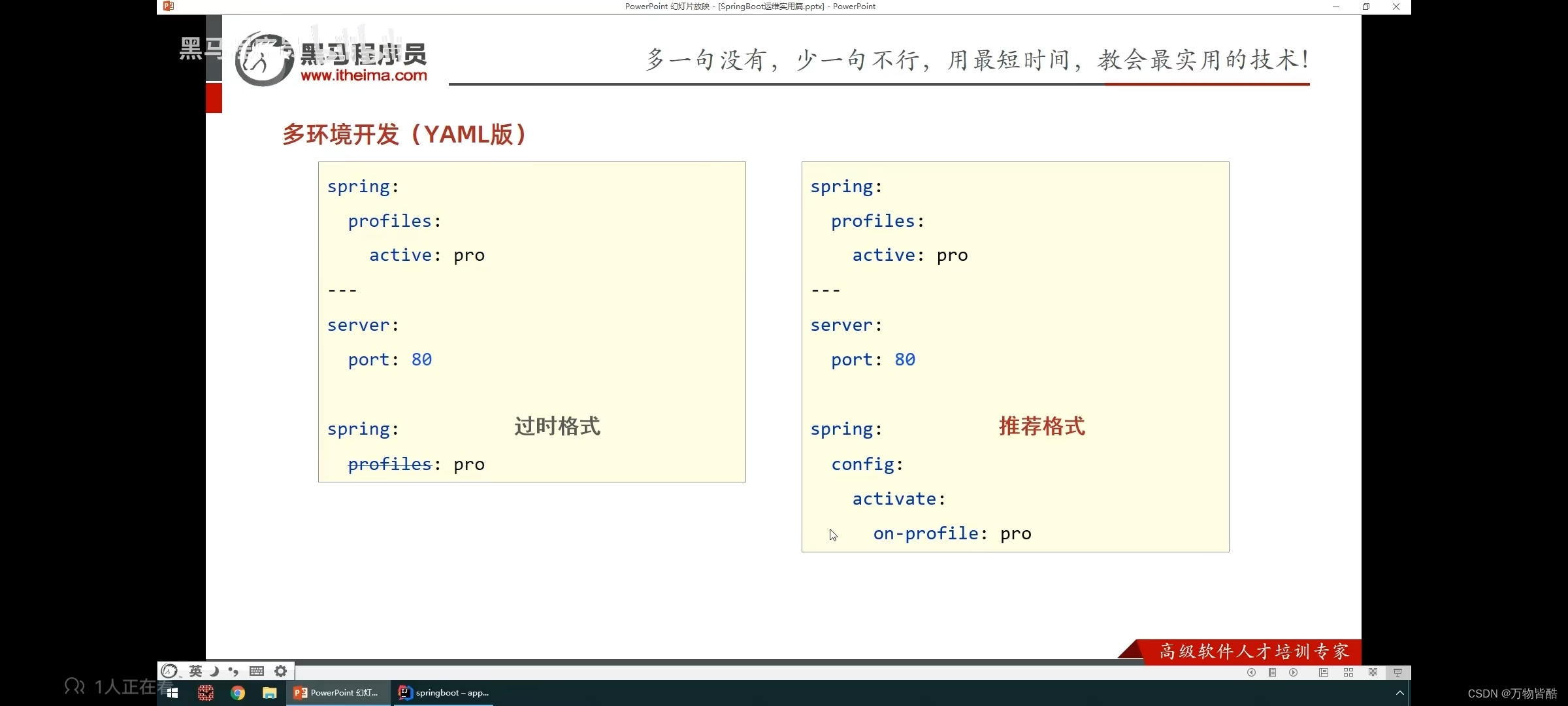The image size is (1568, 706).
Task: Close the PowerPoint slideshow window
Action: pos(1396,7)
